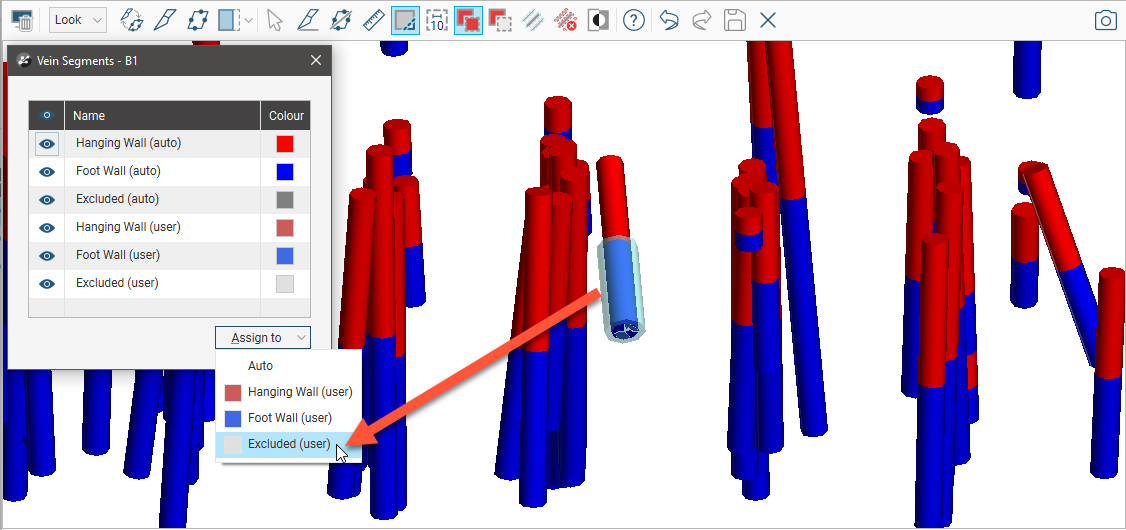
Task: Activate the ruler measurement tool
Action: point(372,20)
